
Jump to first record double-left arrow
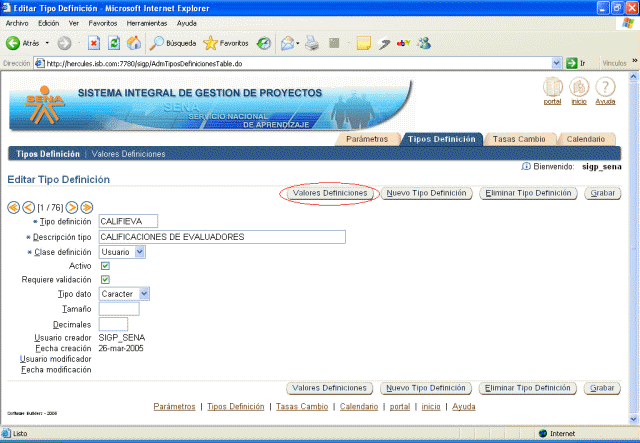point(13,207)
